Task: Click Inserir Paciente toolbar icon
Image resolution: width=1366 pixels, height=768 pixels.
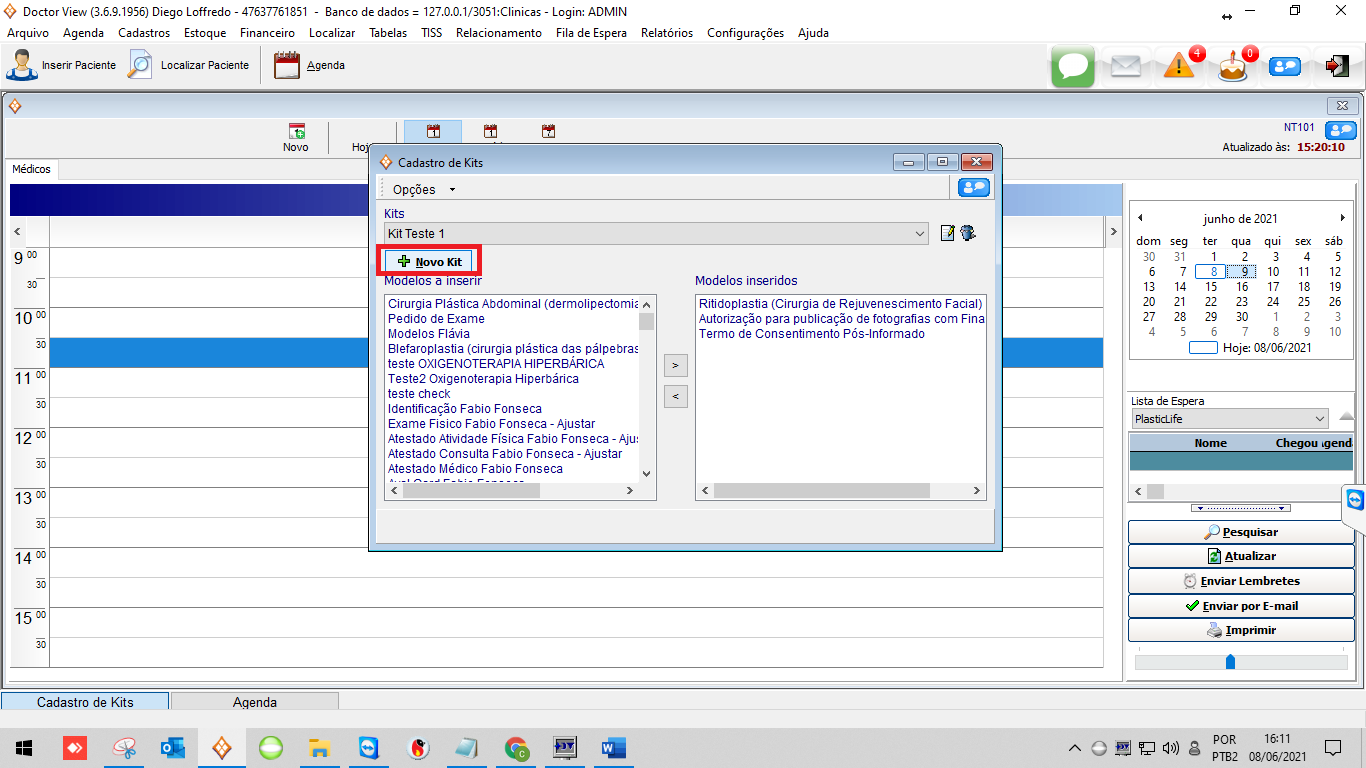Action: pyautogui.click(x=22, y=65)
